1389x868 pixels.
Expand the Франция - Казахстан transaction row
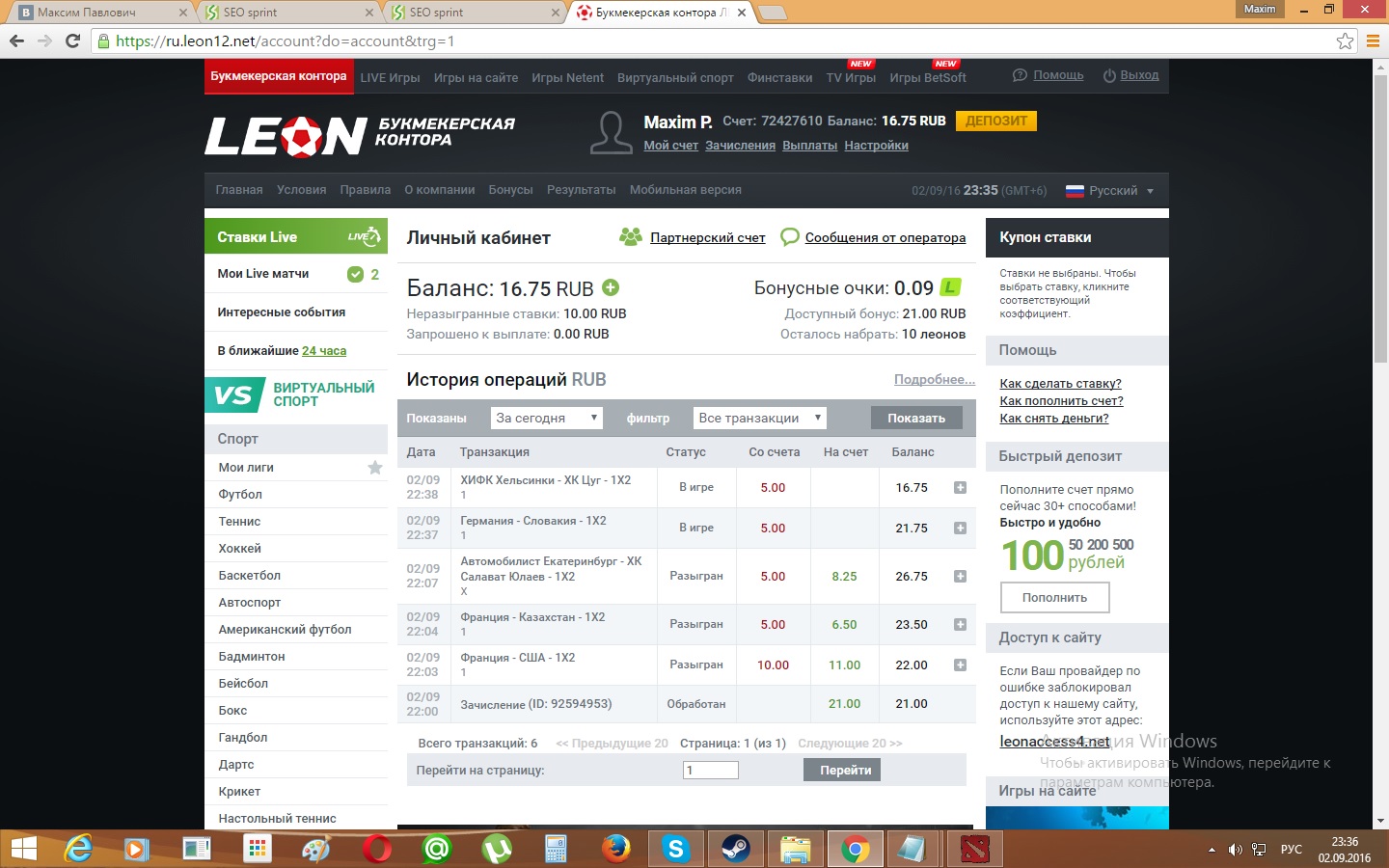(x=960, y=625)
